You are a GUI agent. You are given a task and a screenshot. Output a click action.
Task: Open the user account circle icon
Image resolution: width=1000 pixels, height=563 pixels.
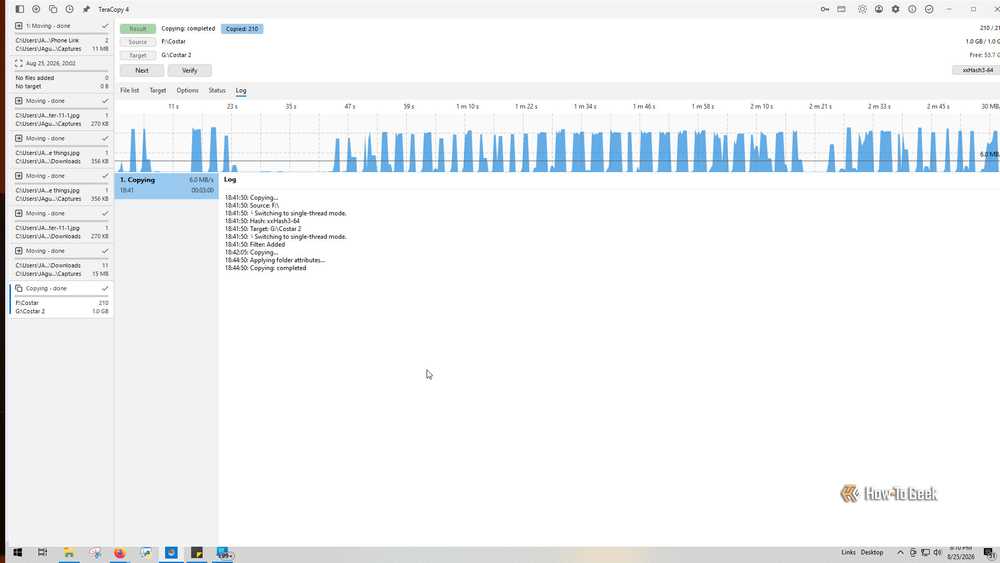[x=879, y=10]
